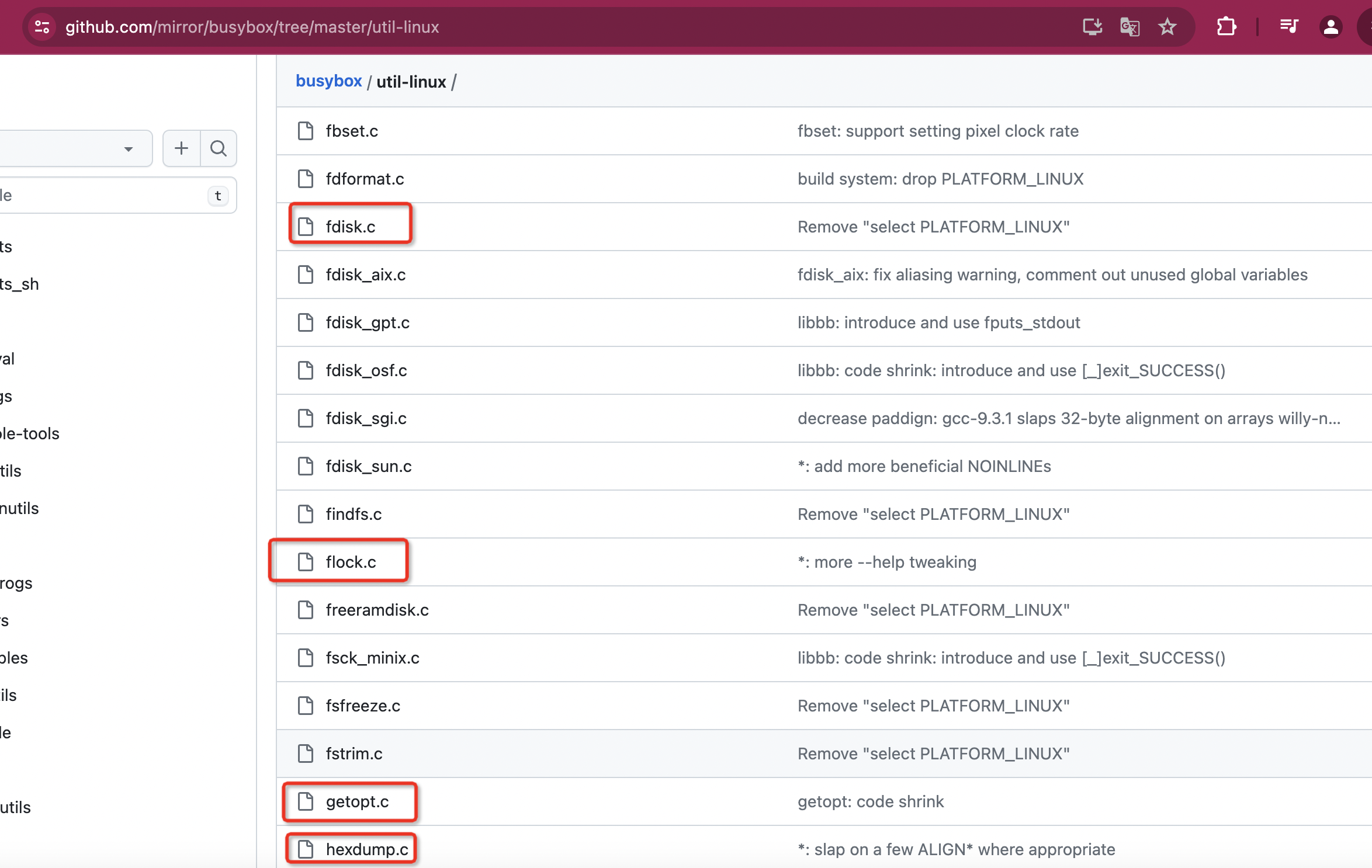1372x868 pixels.
Task: Open commit 'decrease paddign: gcc-9.3.1 slaps'
Action: click(1069, 418)
